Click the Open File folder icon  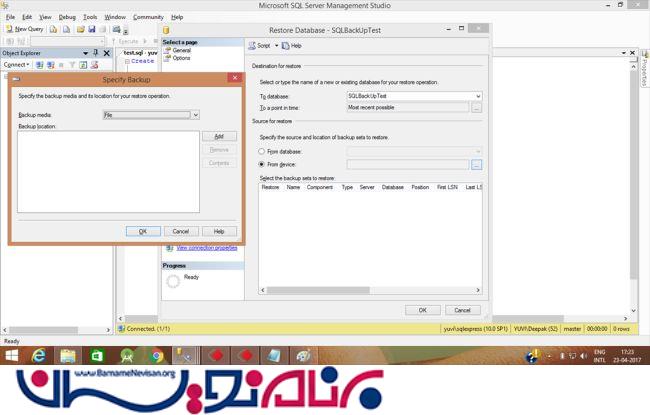[80, 29]
